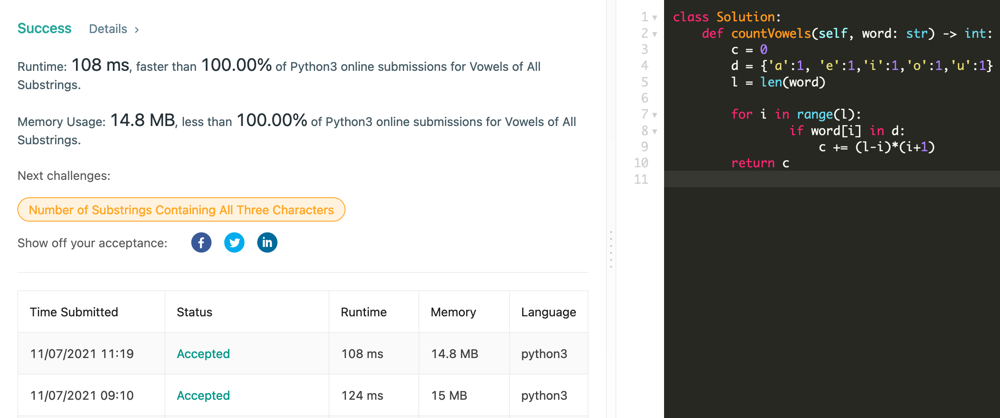This screenshot has height=418, width=1000.
Task: Share acceptance on Facebook
Action: tap(201, 243)
